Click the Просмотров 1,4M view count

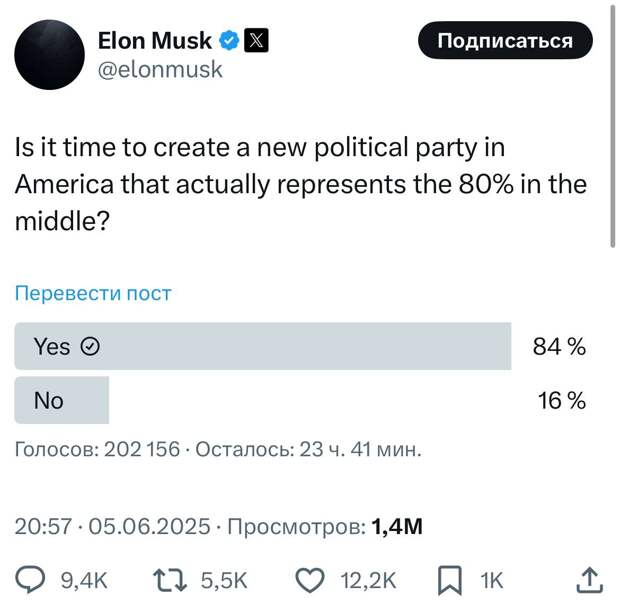pyautogui.click(x=326, y=527)
